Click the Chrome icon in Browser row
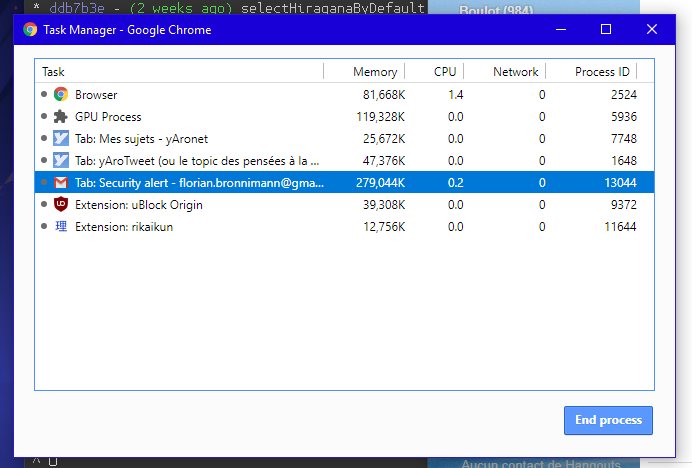Viewport: 692px width, 468px height. point(60,95)
